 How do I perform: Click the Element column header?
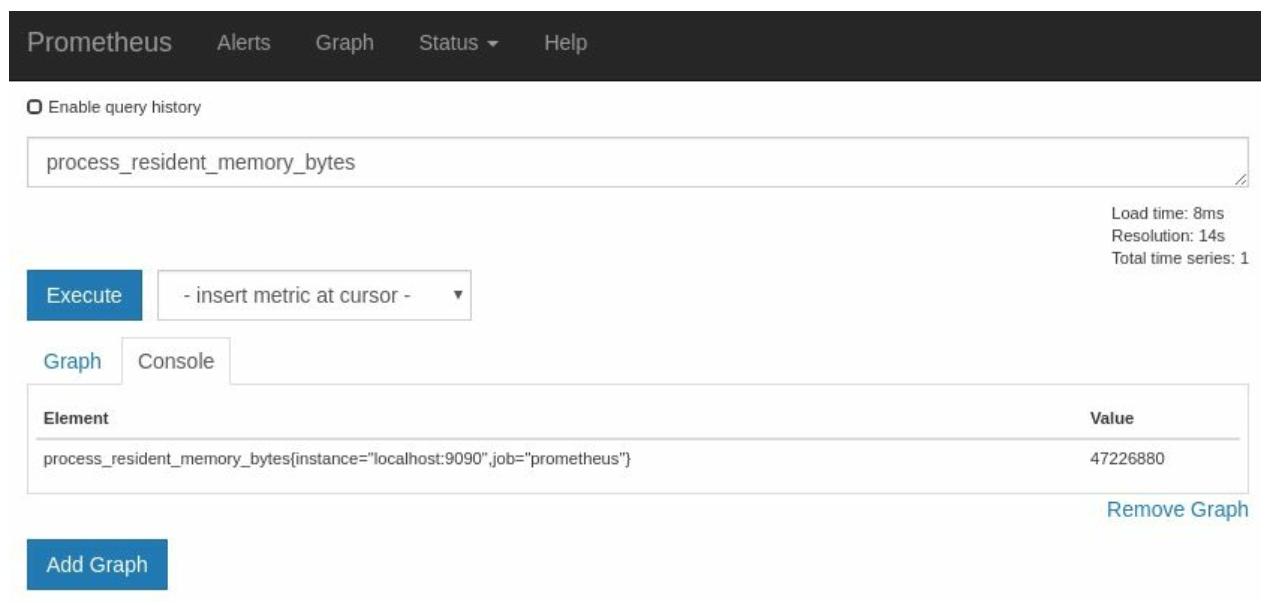[76, 418]
